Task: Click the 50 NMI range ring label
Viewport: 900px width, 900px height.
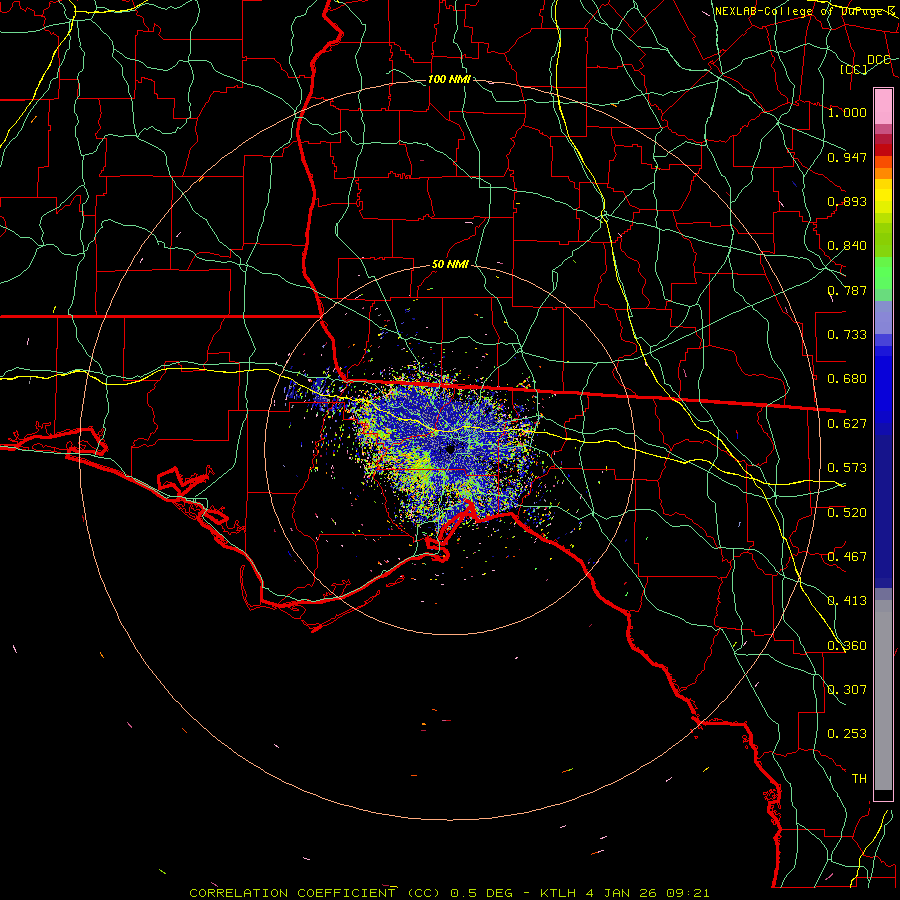Action: [x=450, y=265]
